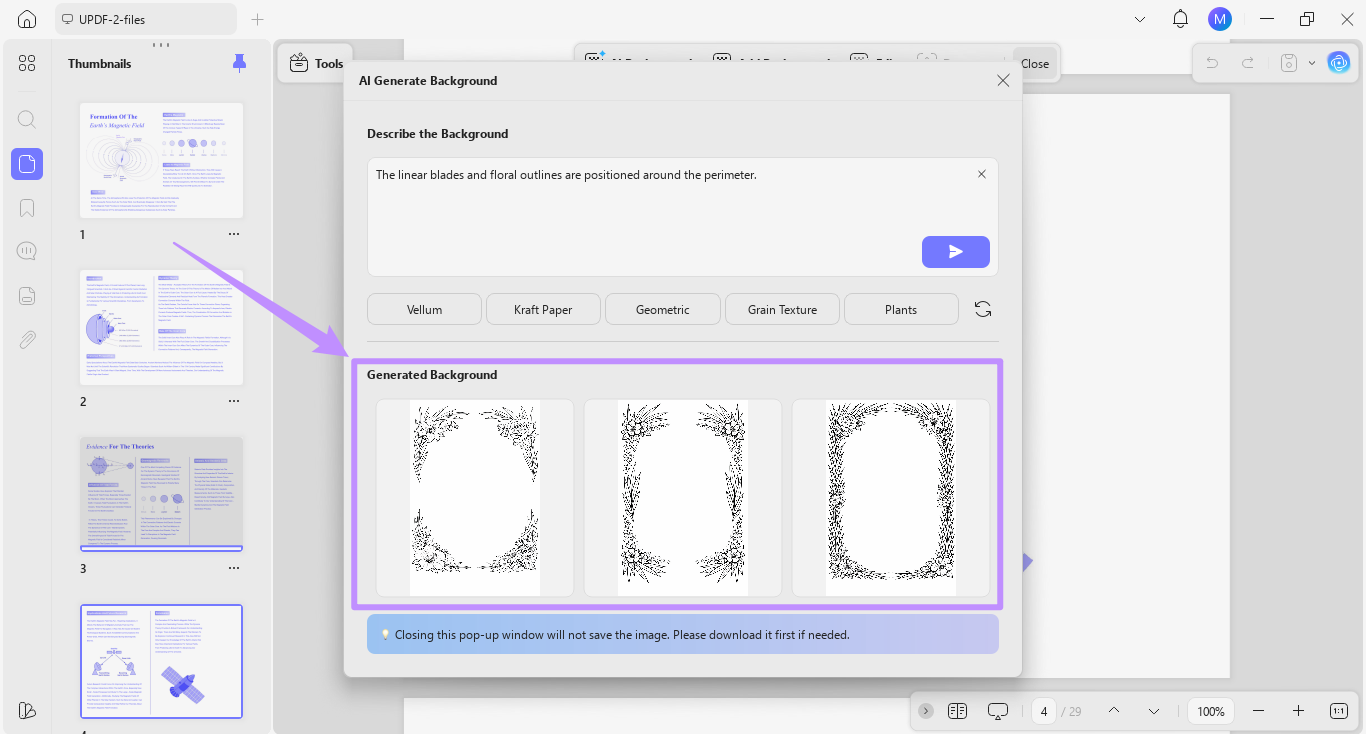This screenshot has width=1366, height=734.
Task: Click the Close button in top toolbar
Action: click(x=1034, y=63)
